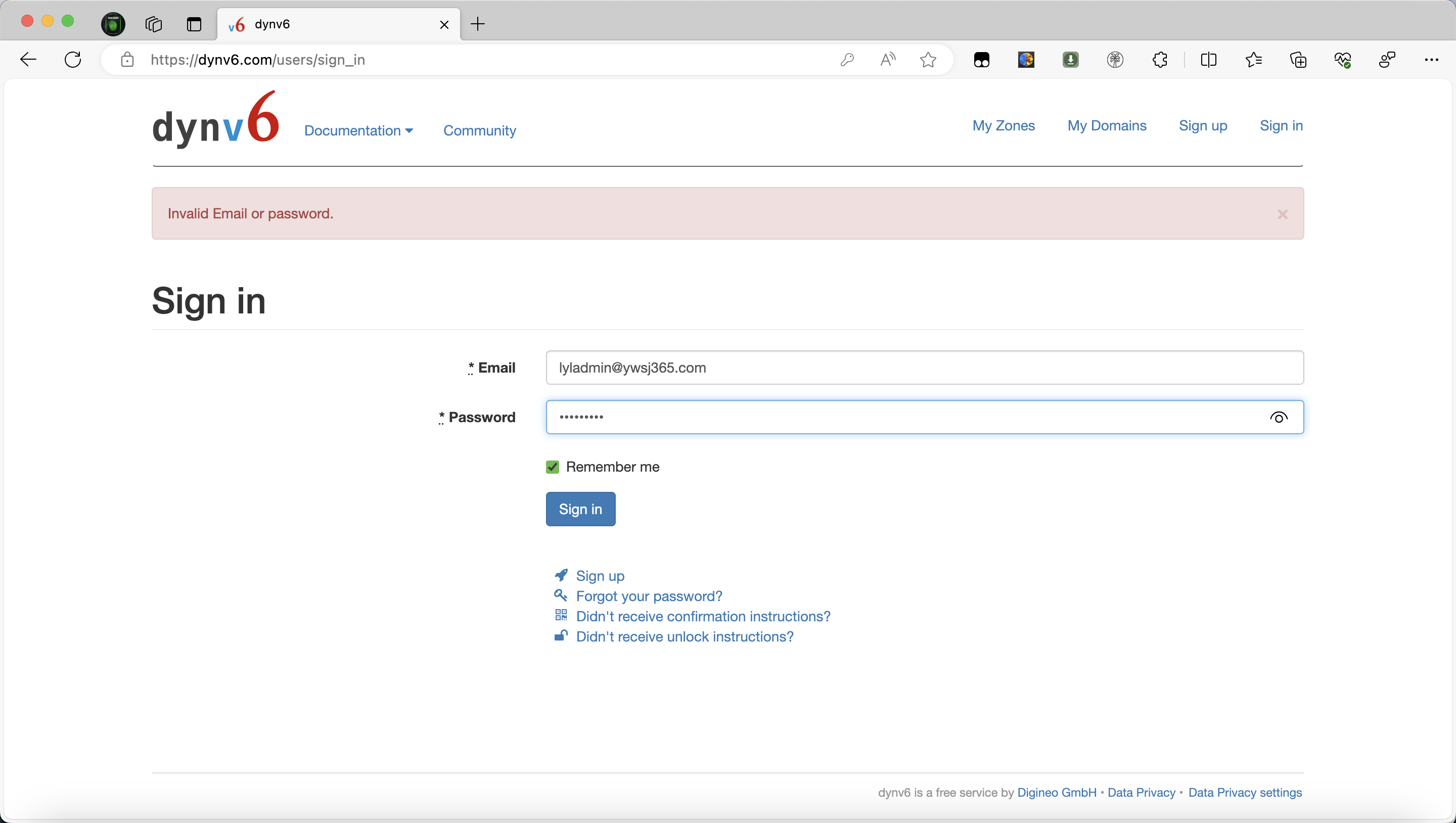Open Split screen icon in toolbar
This screenshot has width=1456, height=823.
tap(1208, 59)
